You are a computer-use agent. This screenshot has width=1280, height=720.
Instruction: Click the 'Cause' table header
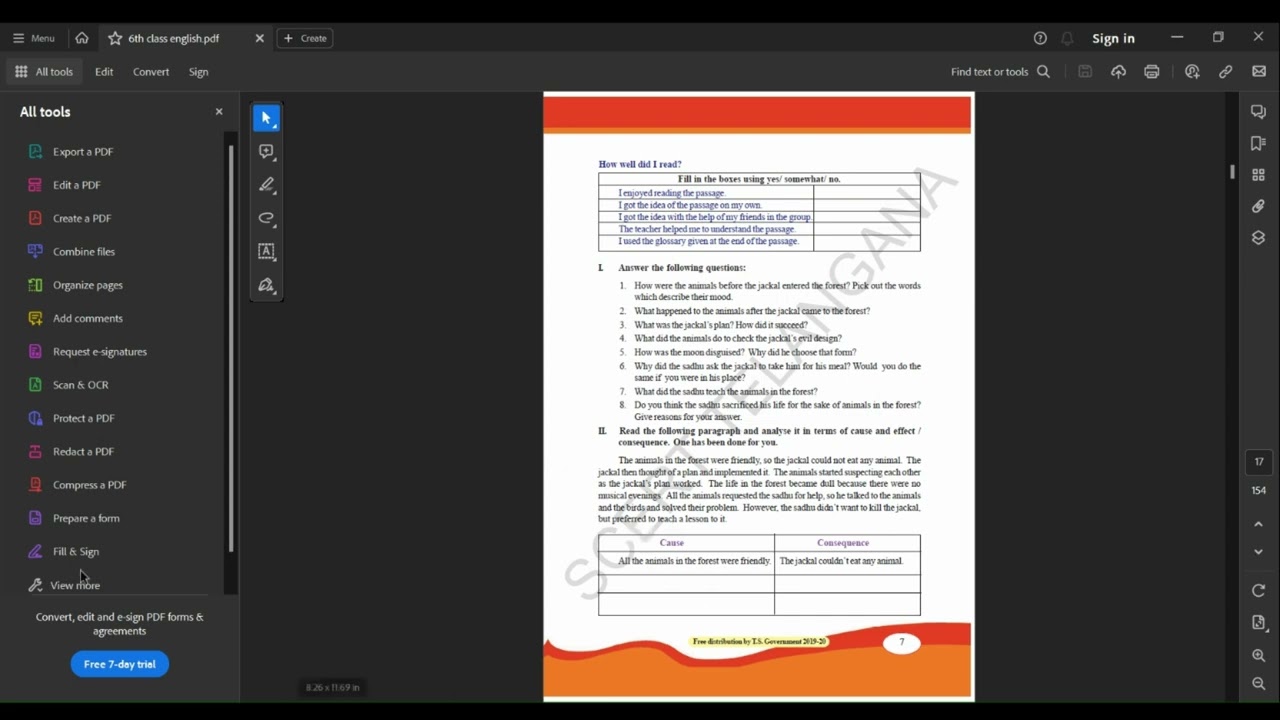672,543
